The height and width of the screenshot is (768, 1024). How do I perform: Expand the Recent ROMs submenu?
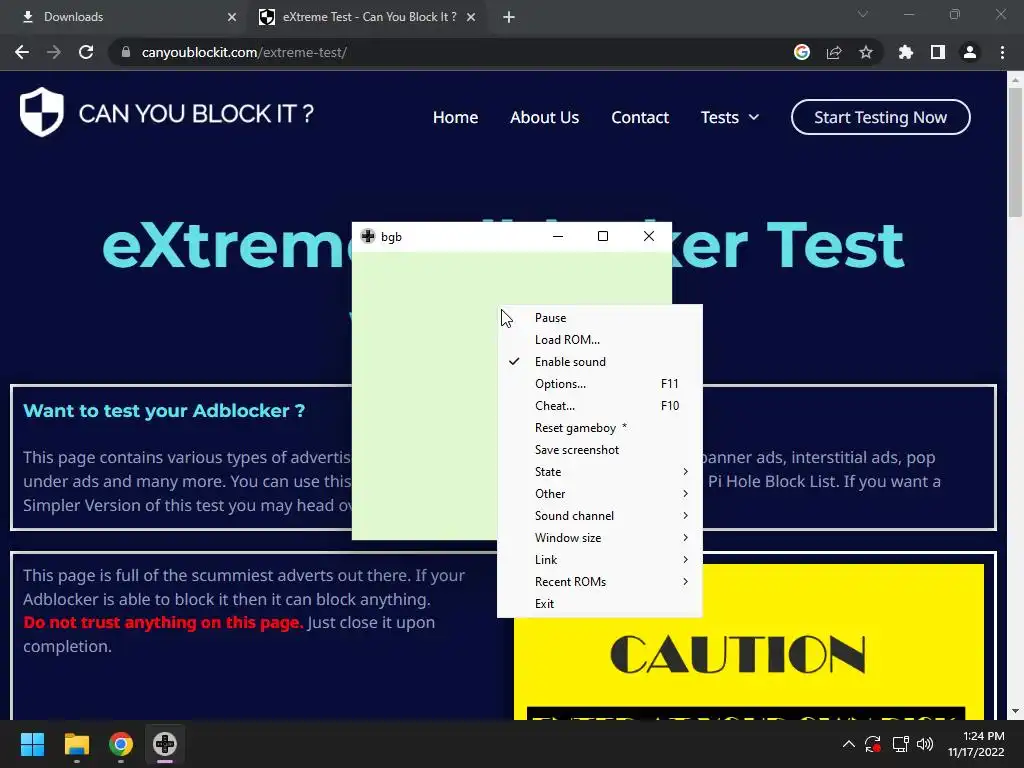600,582
